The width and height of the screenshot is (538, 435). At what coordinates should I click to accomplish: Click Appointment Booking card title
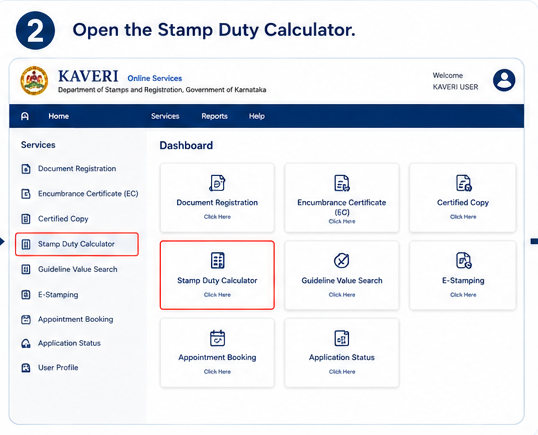(217, 357)
